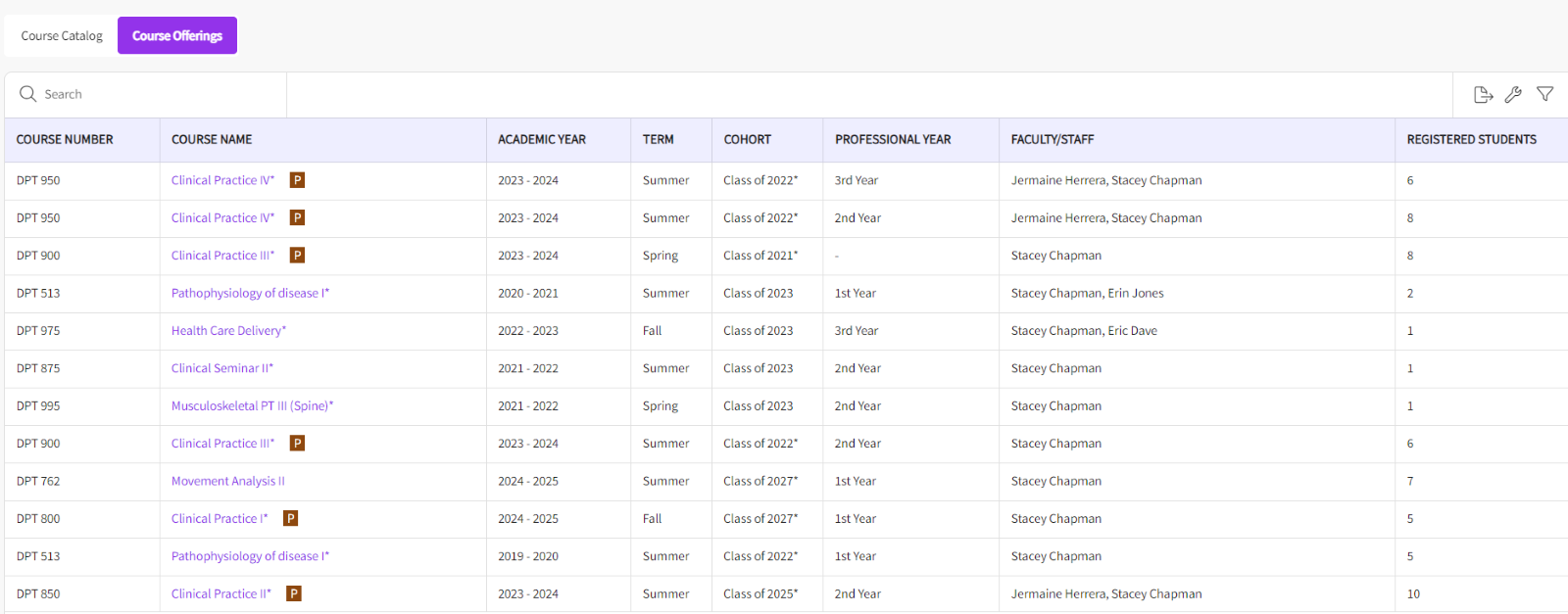Open Musculoskeletal PT III (Spine) link
This screenshot has width=1568, height=614.
pyautogui.click(x=252, y=405)
